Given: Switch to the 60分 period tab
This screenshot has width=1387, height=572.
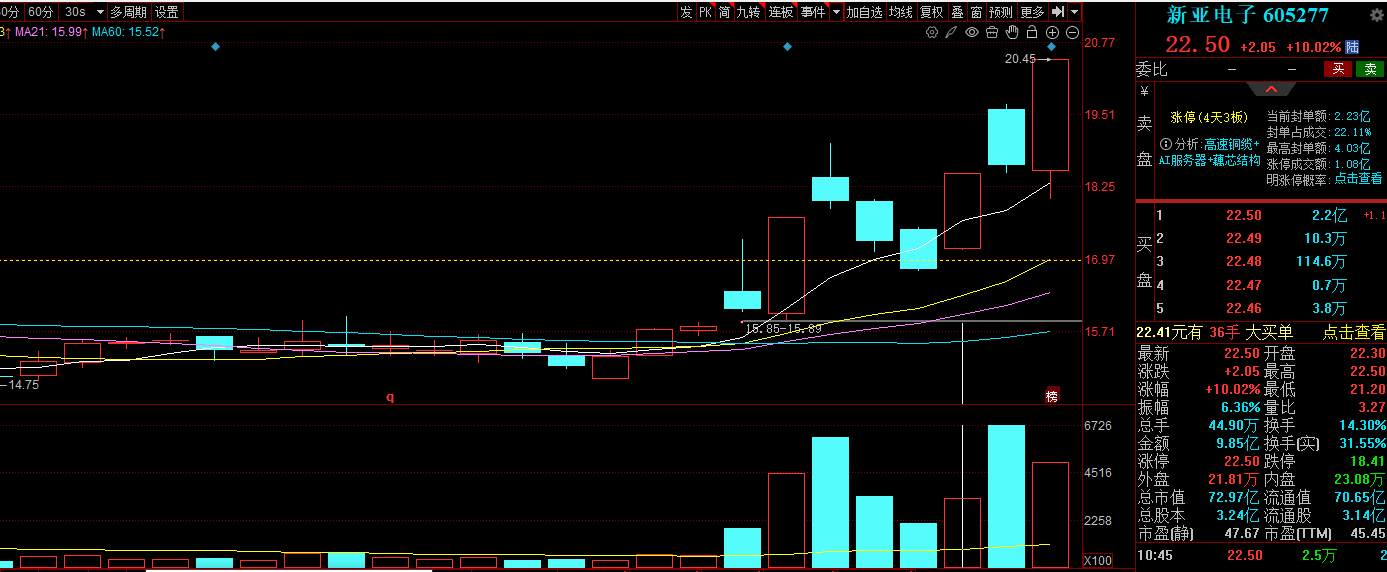Looking at the screenshot, I should pos(41,12).
